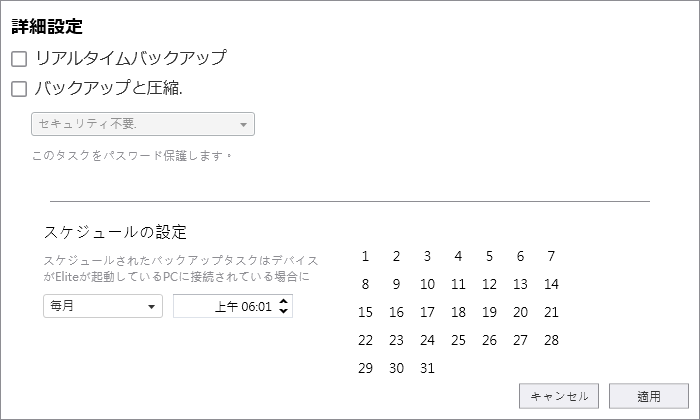Screen dimensions: 700x420
Task: Select day 4 in the calendar
Action: (458, 256)
